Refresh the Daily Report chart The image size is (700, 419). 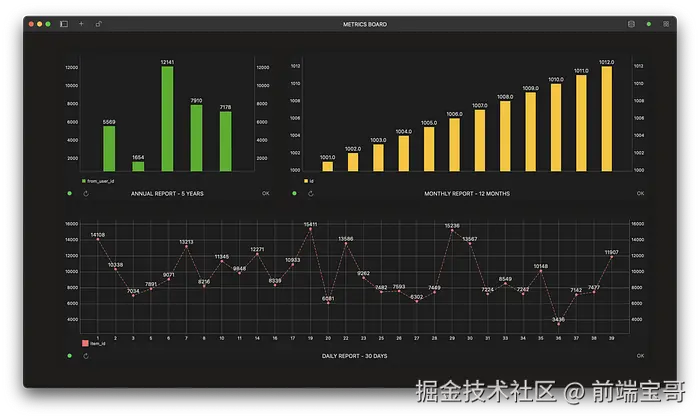[86, 356]
